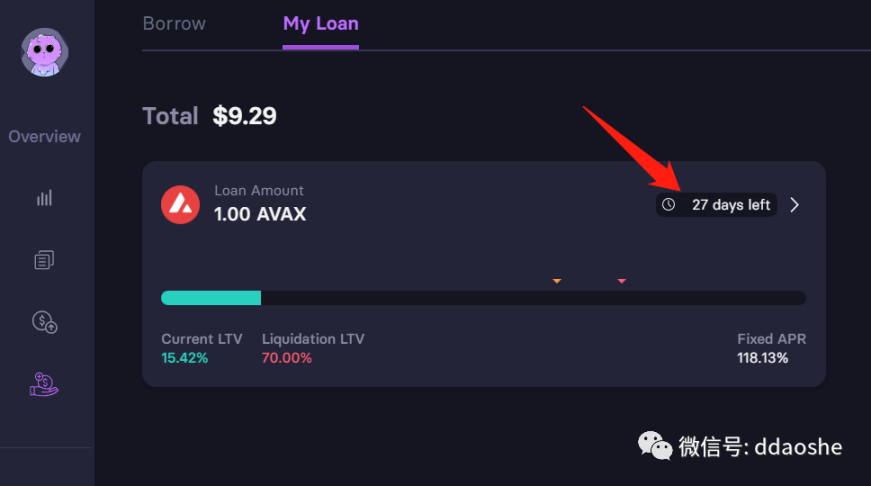Click the WeChat logo watermark
The height and width of the screenshot is (486, 871).
(x=656, y=446)
